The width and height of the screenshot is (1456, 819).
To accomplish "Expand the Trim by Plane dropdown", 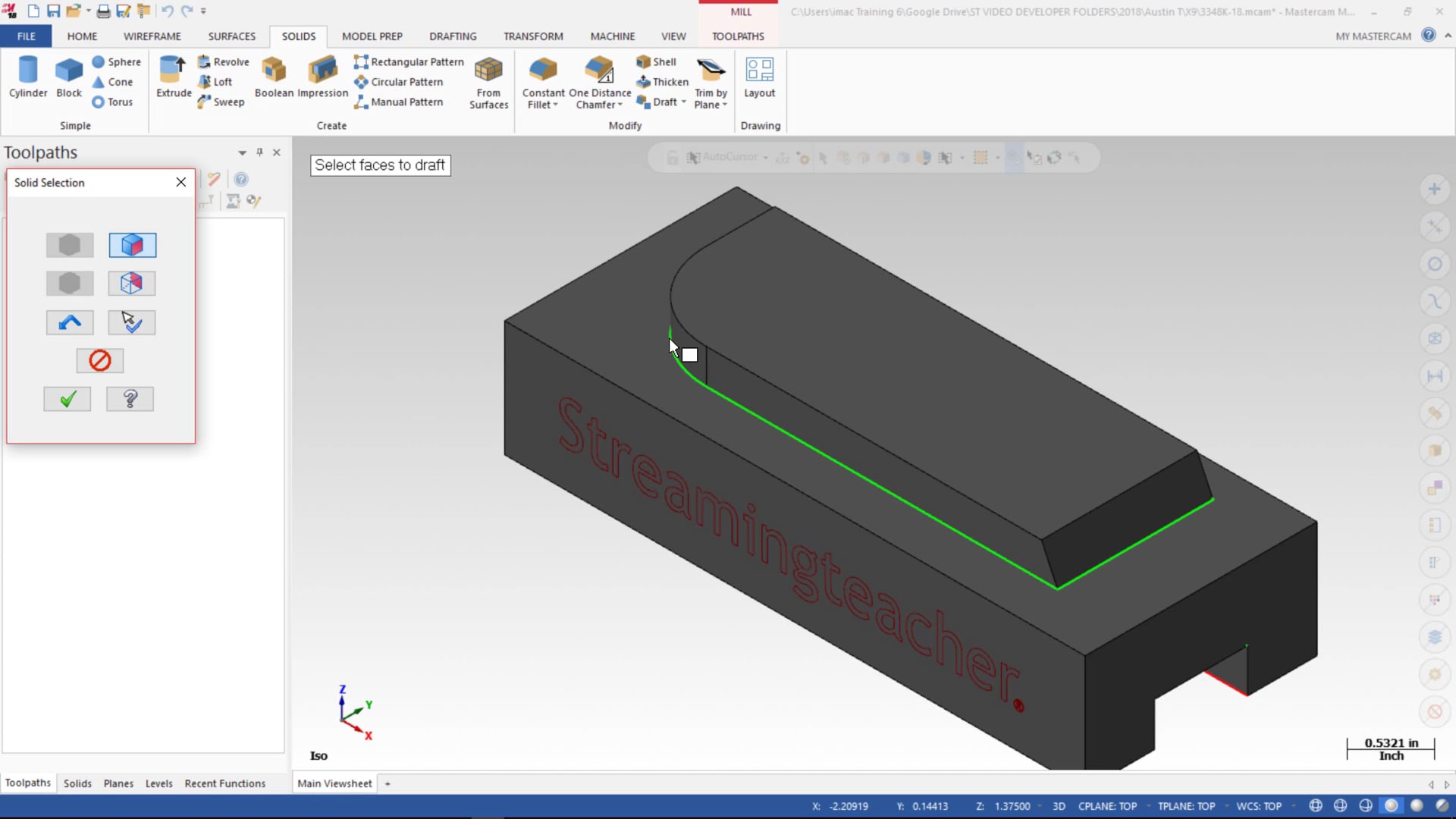I will (x=725, y=105).
